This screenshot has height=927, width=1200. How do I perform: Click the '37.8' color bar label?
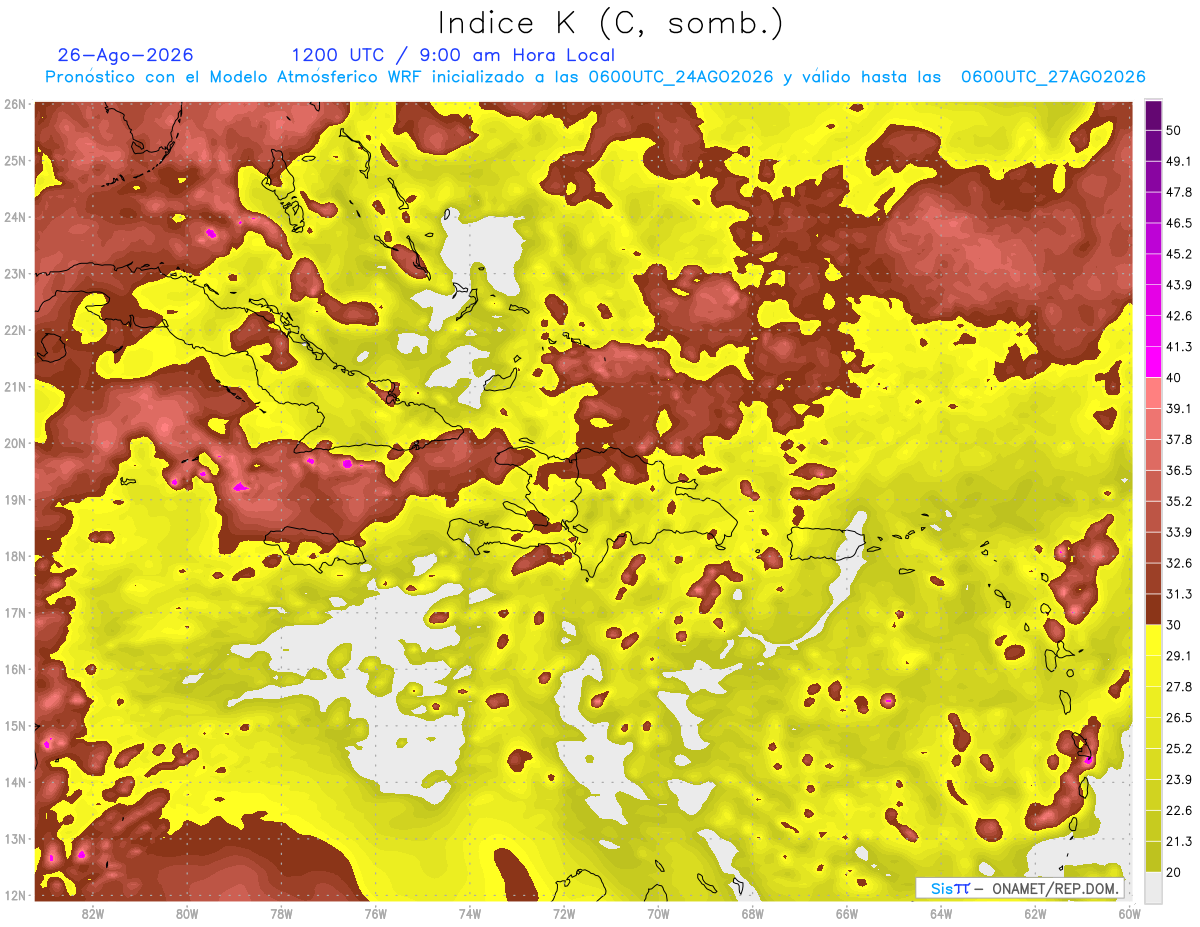[1178, 439]
